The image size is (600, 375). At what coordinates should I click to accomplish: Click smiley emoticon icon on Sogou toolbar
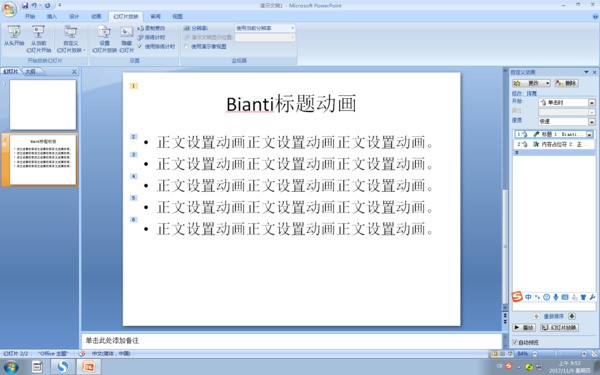coord(546,297)
